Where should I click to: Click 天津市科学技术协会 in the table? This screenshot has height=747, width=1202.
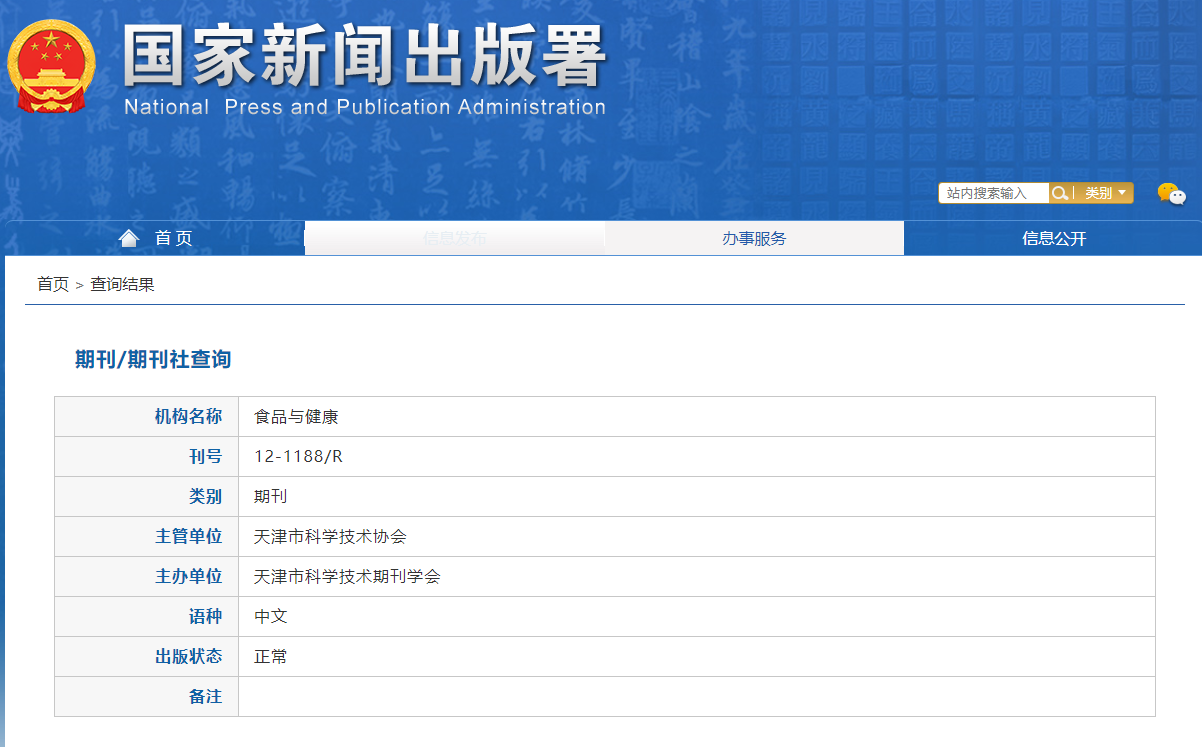coord(330,537)
